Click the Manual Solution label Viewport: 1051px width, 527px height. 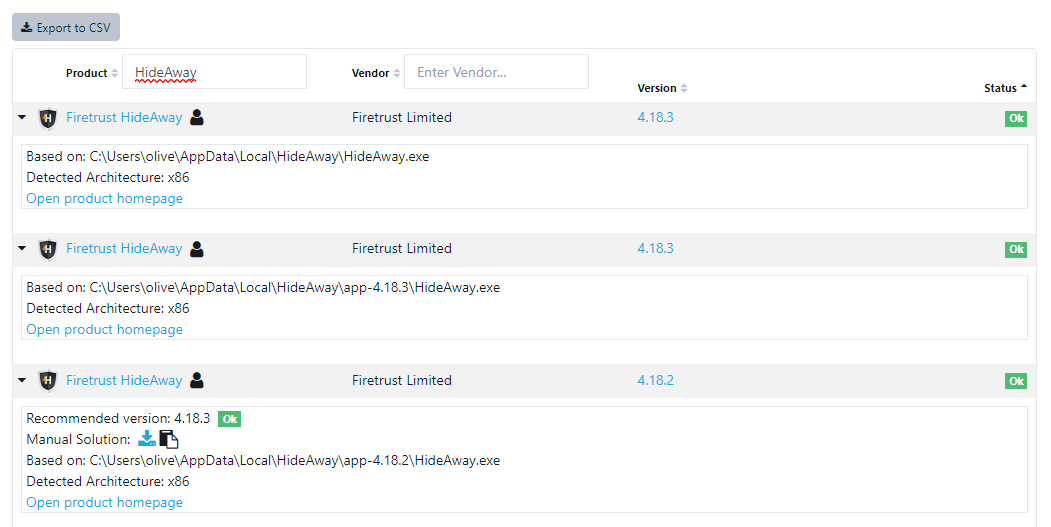tap(78, 439)
